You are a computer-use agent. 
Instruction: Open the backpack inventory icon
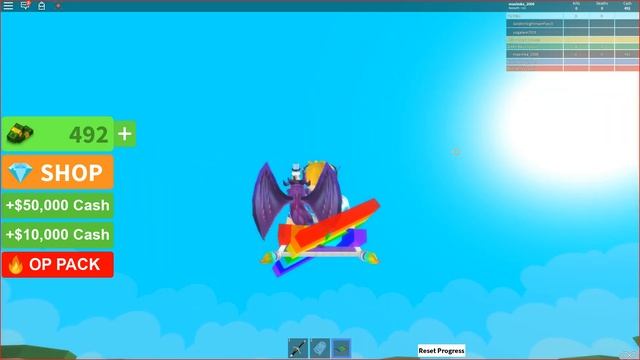click(x=42, y=6)
